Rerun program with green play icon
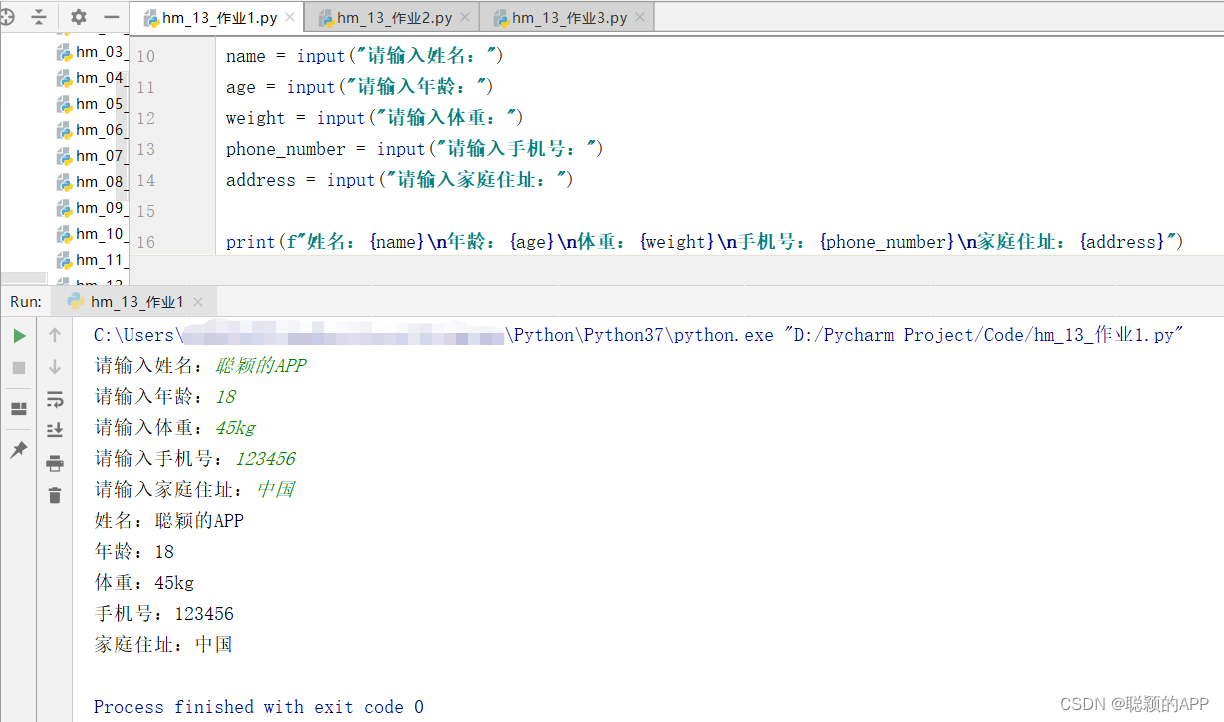This screenshot has height=722, width=1224. (x=19, y=337)
